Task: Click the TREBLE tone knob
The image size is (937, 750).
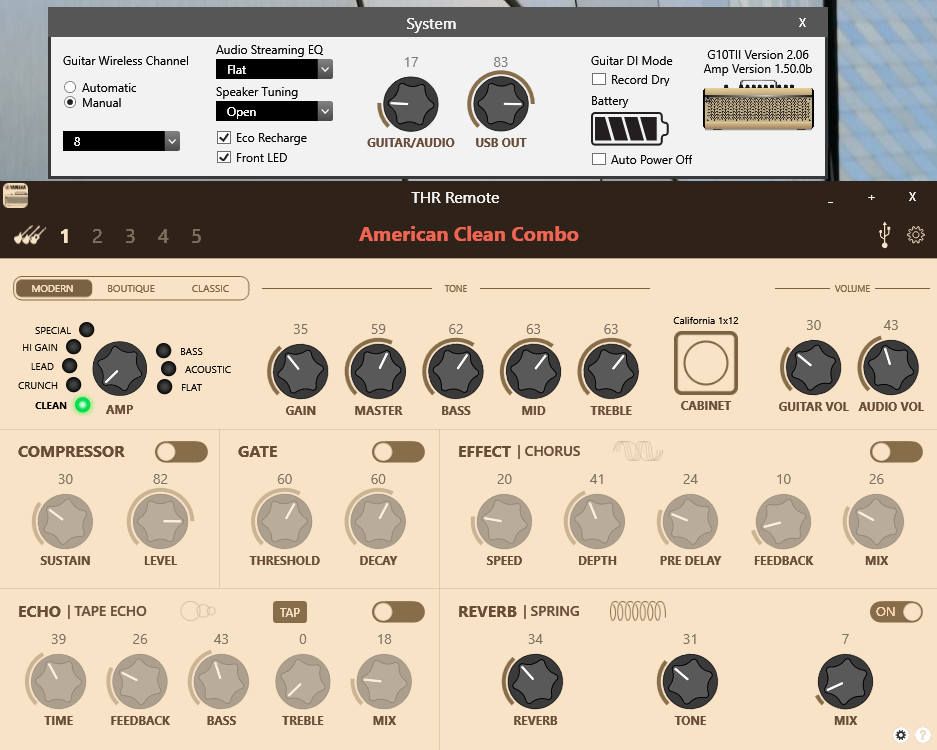Action: coord(611,371)
